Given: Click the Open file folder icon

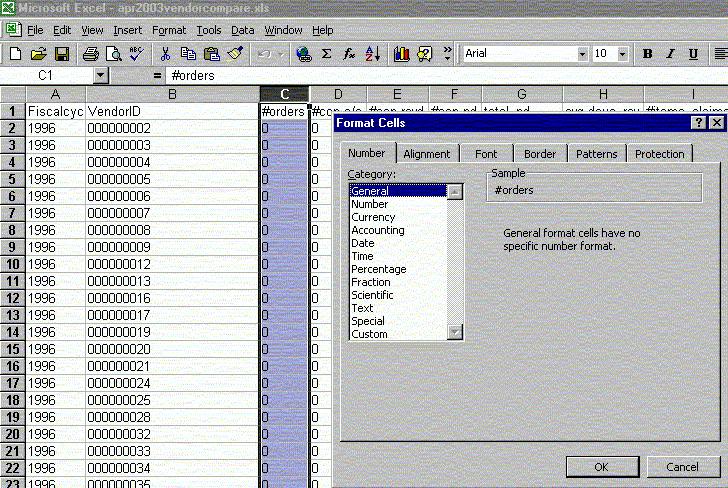Looking at the screenshot, I should coord(39,54).
